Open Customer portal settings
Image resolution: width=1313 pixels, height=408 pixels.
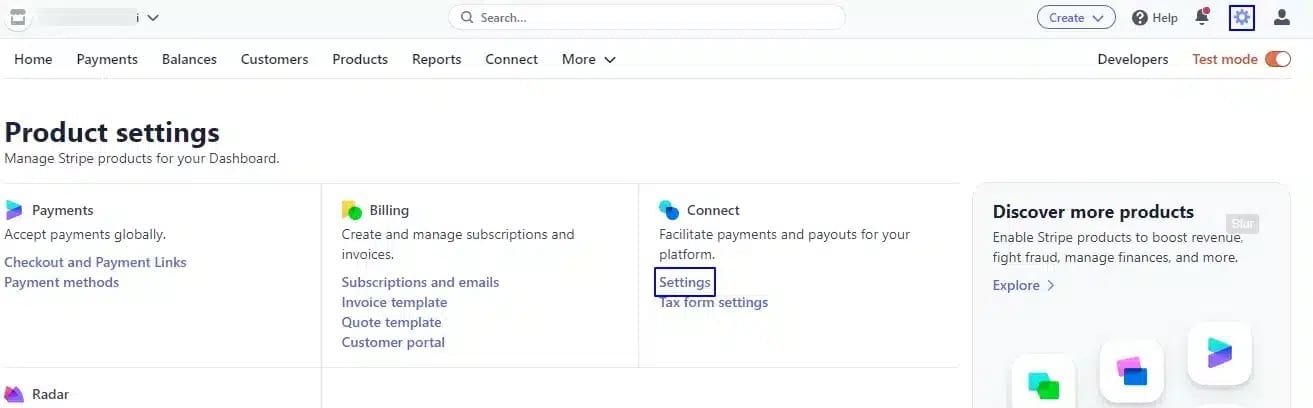tap(393, 342)
